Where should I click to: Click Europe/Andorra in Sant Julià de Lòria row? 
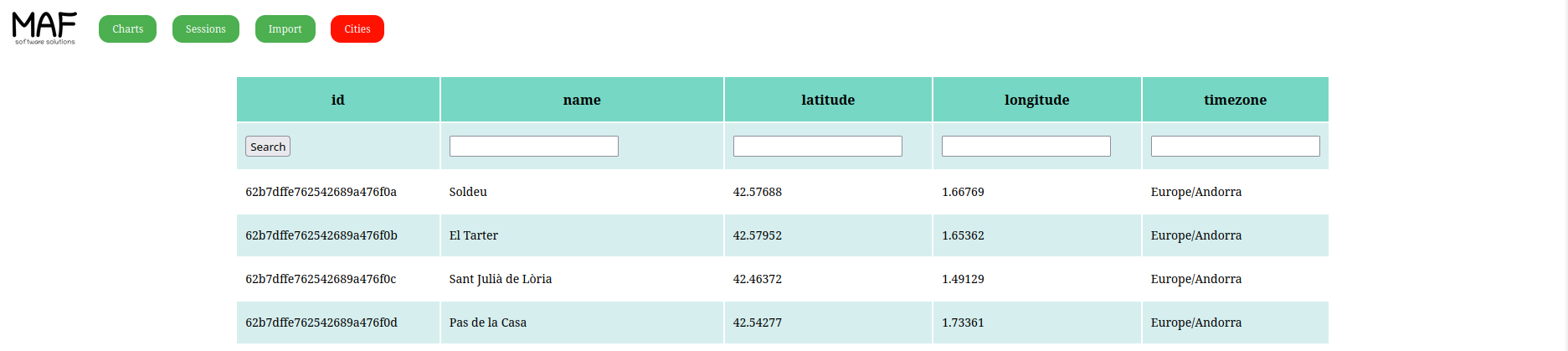coord(1196,279)
